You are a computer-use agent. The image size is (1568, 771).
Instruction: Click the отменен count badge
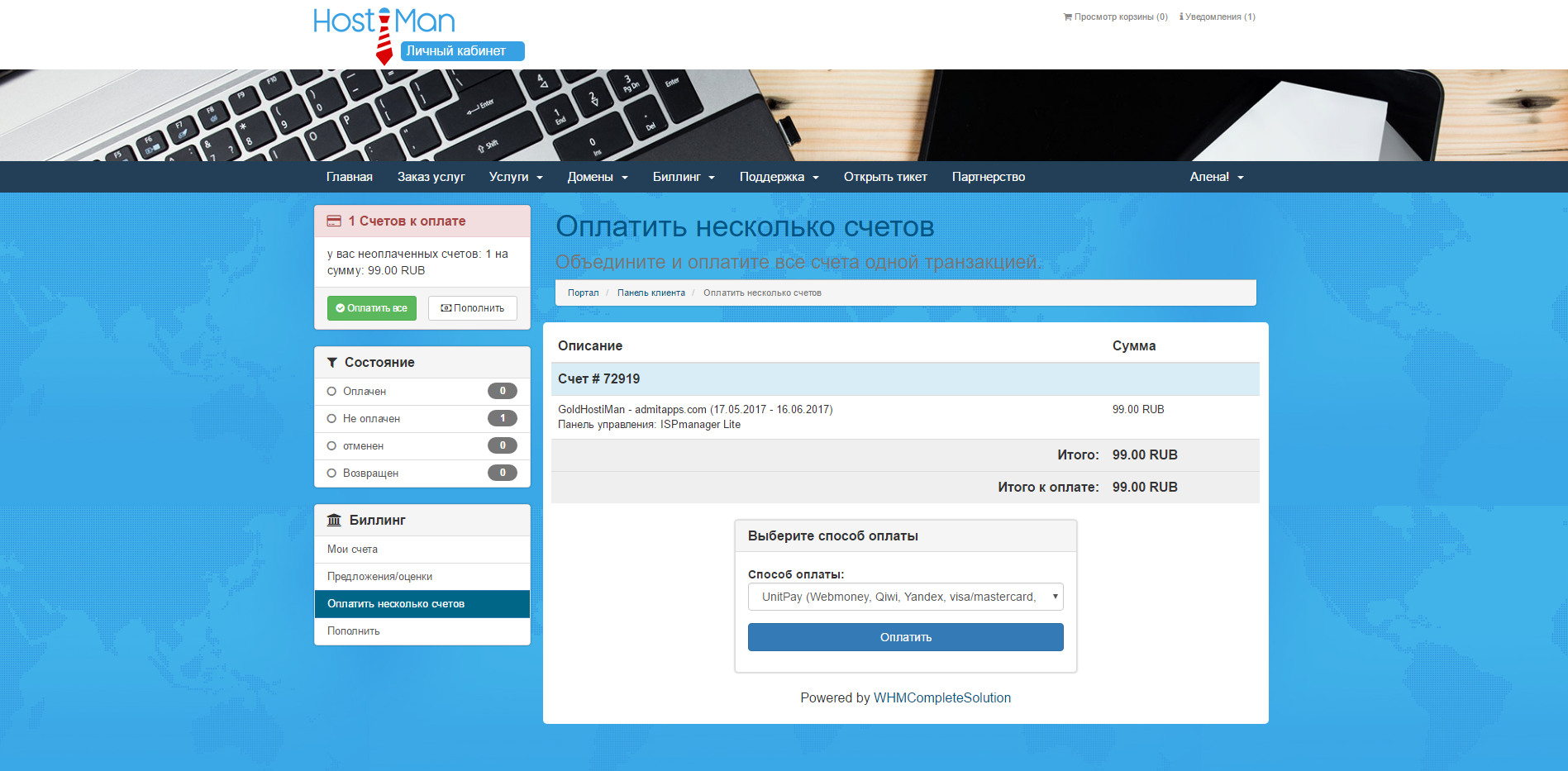pos(503,445)
